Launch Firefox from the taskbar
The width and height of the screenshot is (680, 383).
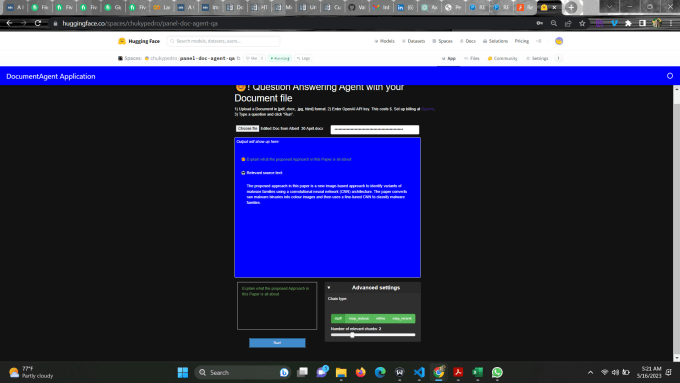(360, 372)
